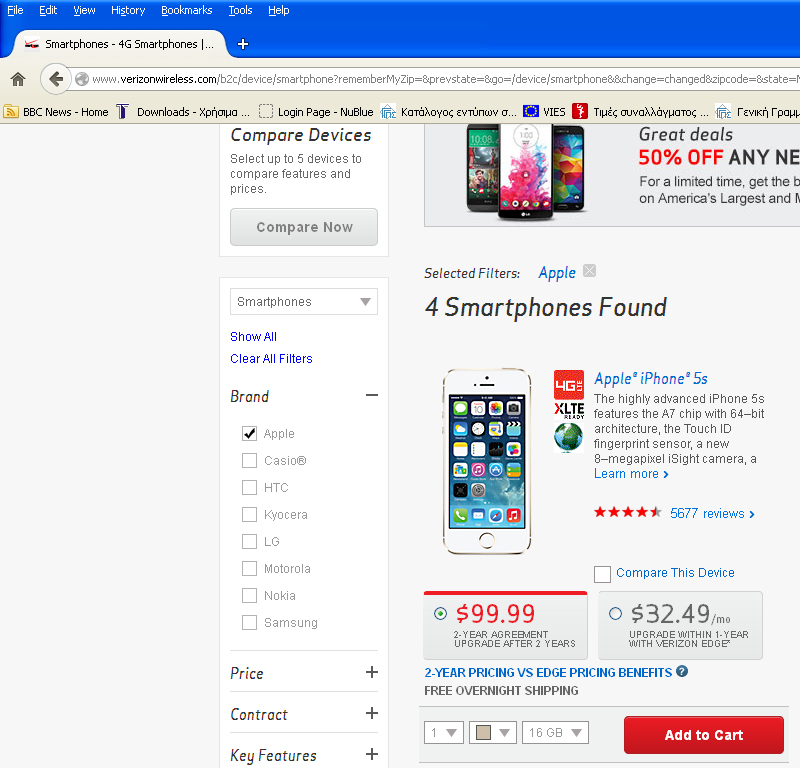Open the Help menu

(279, 10)
